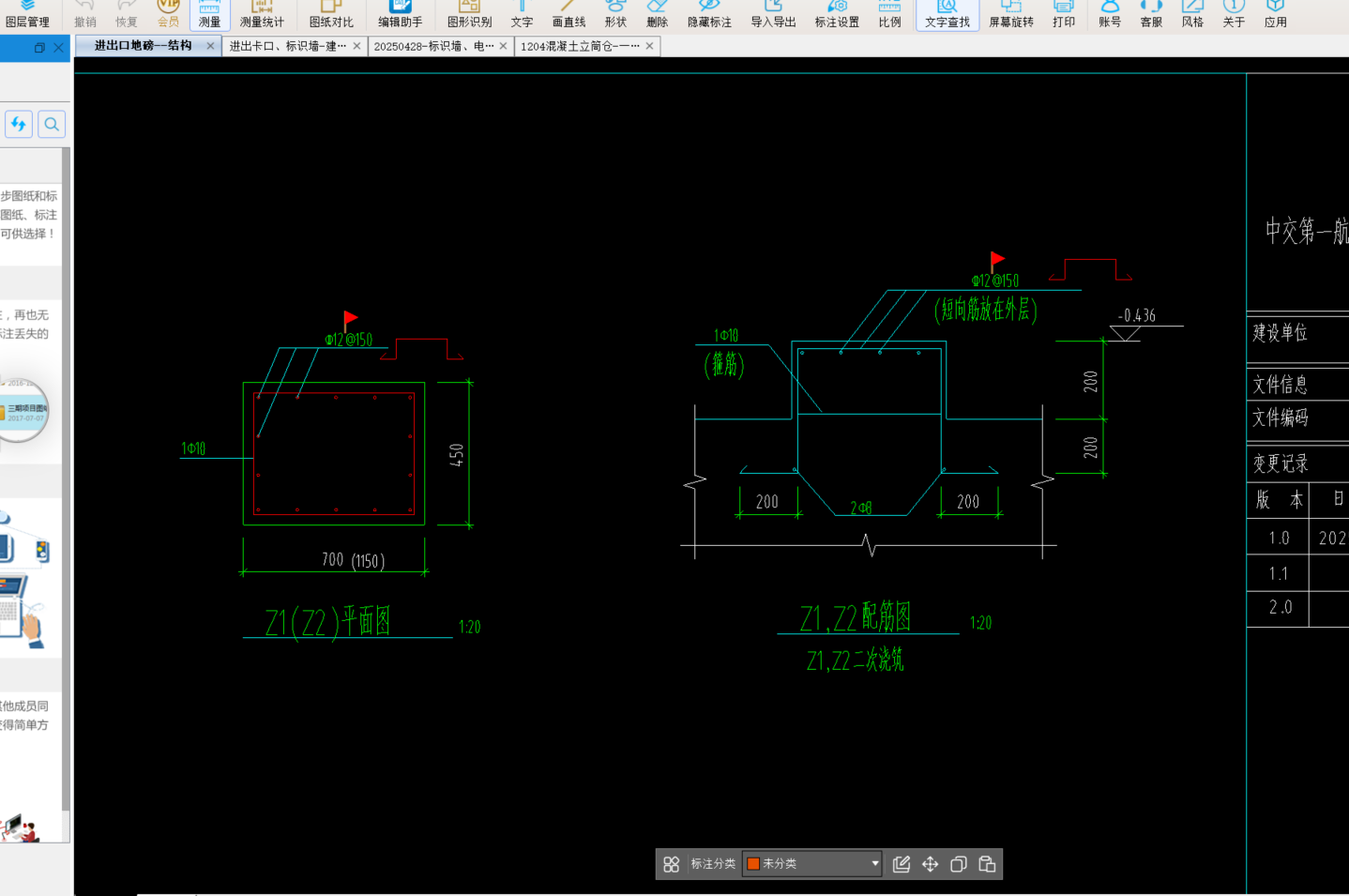Screen dimensions: 1349x896
Task: Open the 账号 account icon
Action: 1110,14
